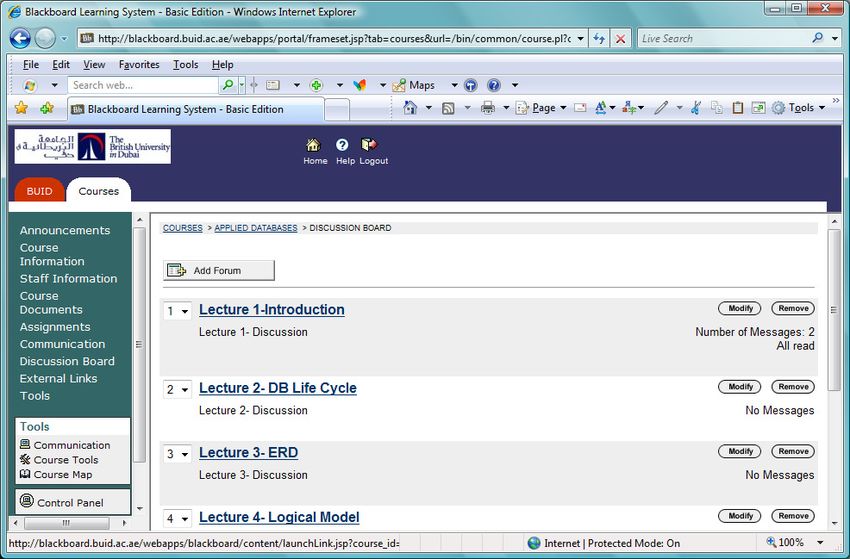Screen dimensions: 850x559
Task: Click the zoom level magnifier in status bar
Action: [x=771, y=542]
